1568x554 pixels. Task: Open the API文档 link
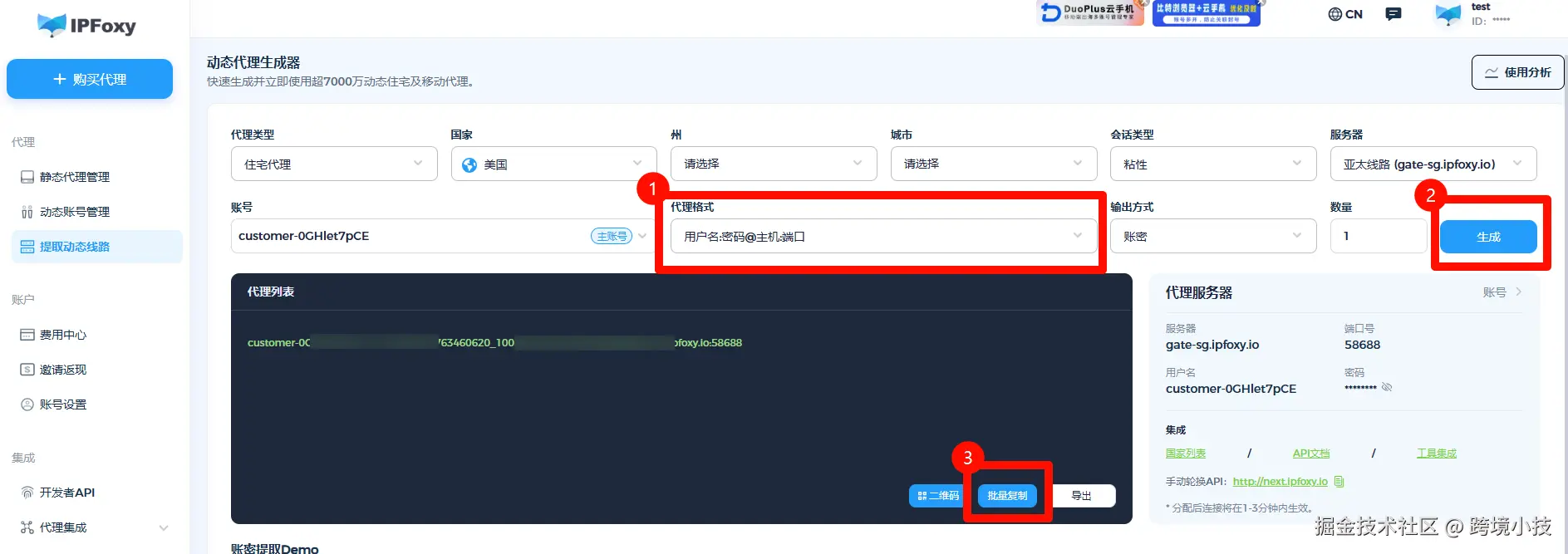point(1311,453)
